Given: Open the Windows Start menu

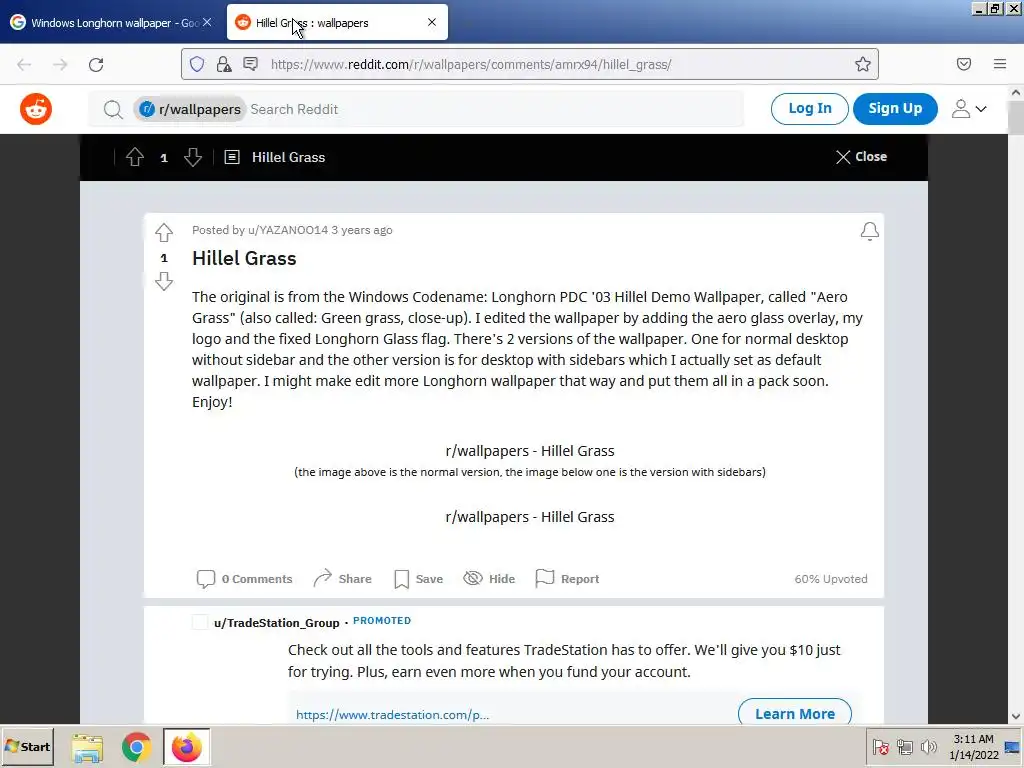Looking at the screenshot, I should [27, 746].
